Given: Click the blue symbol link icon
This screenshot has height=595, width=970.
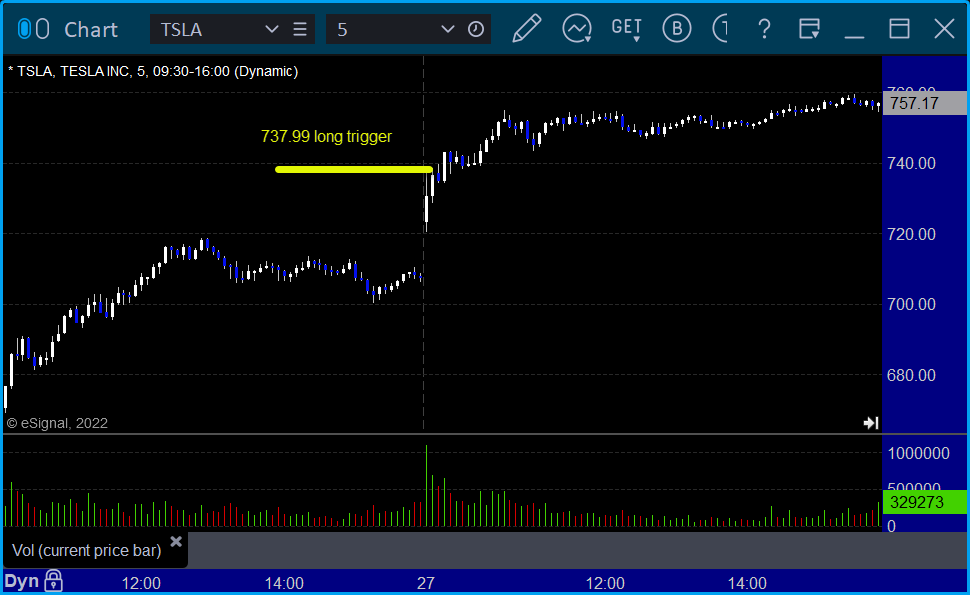Looking at the screenshot, I should [x=24, y=28].
